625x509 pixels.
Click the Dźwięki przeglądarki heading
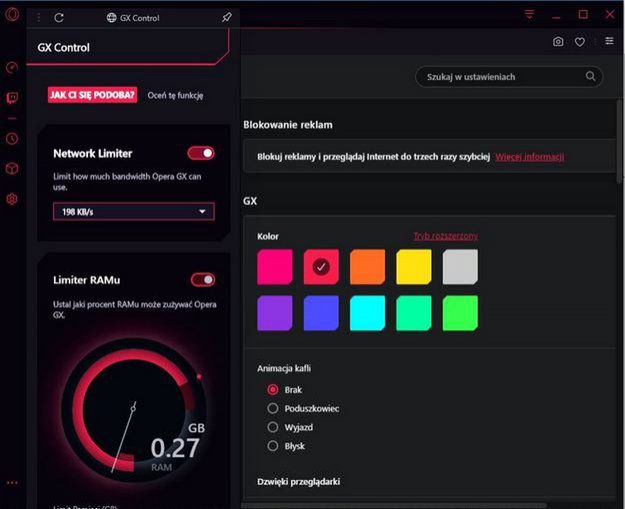299,482
